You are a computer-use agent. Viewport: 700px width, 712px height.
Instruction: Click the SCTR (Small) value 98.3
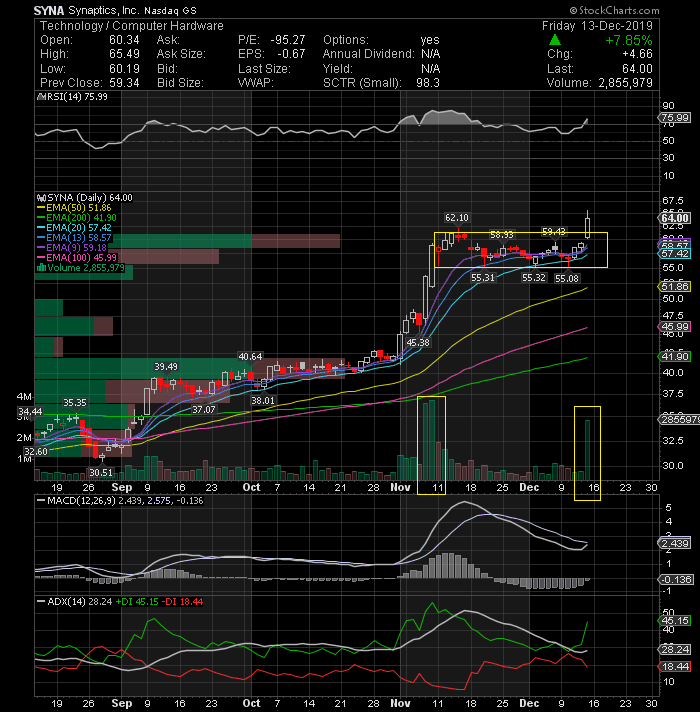pyautogui.click(x=428, y=83)
